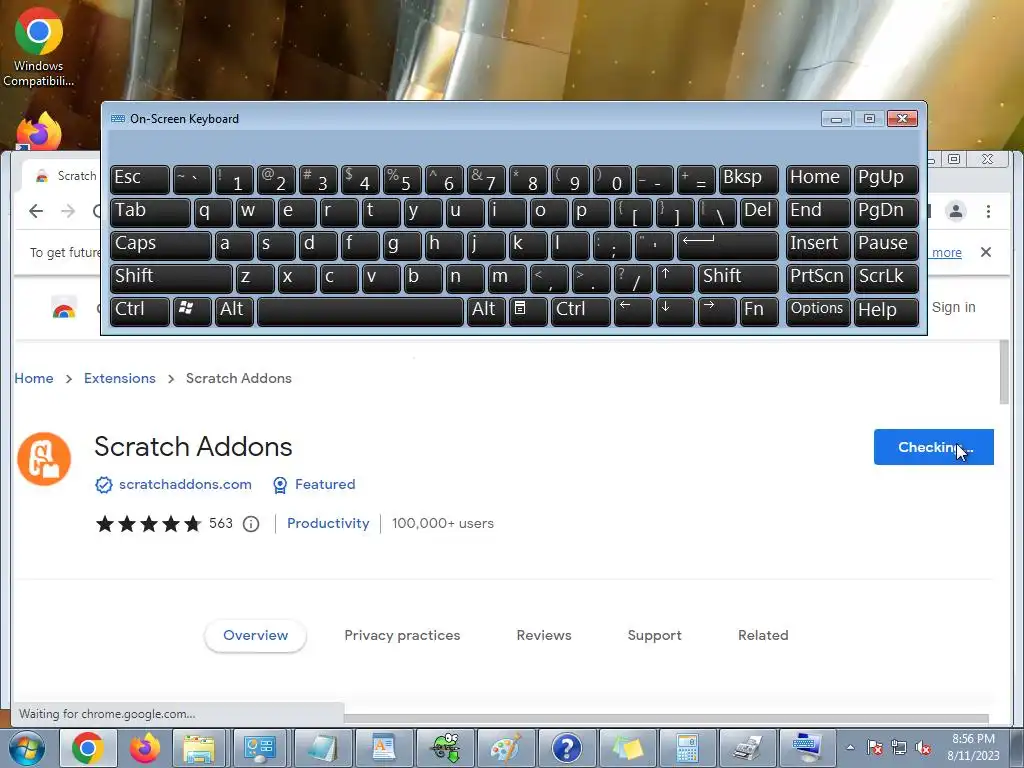Screen dimensions: 1024x768
Task: Open the notepad taskbar icon
Action: click(323, 748)
